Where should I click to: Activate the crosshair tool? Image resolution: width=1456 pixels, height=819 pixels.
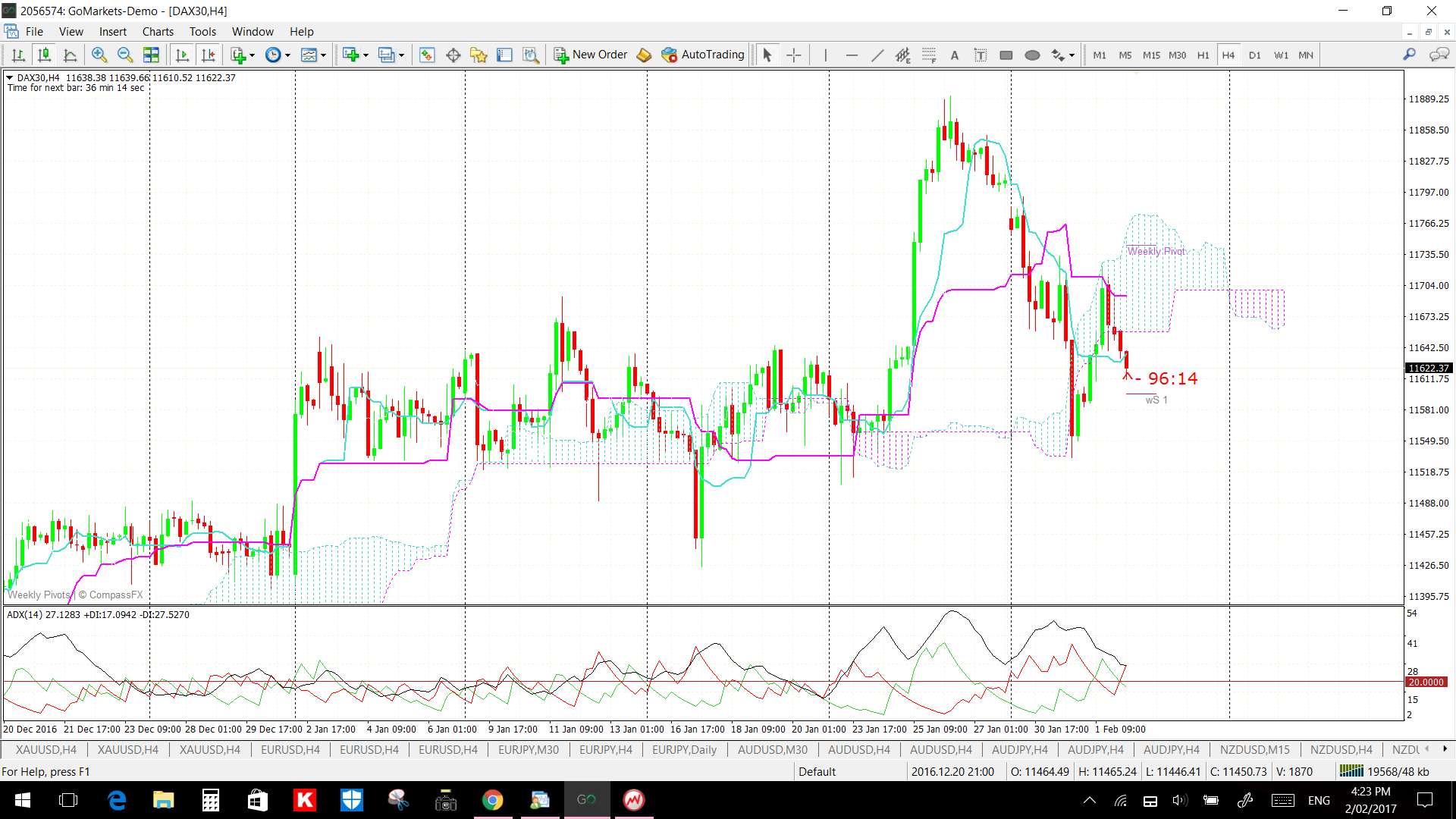793,55
